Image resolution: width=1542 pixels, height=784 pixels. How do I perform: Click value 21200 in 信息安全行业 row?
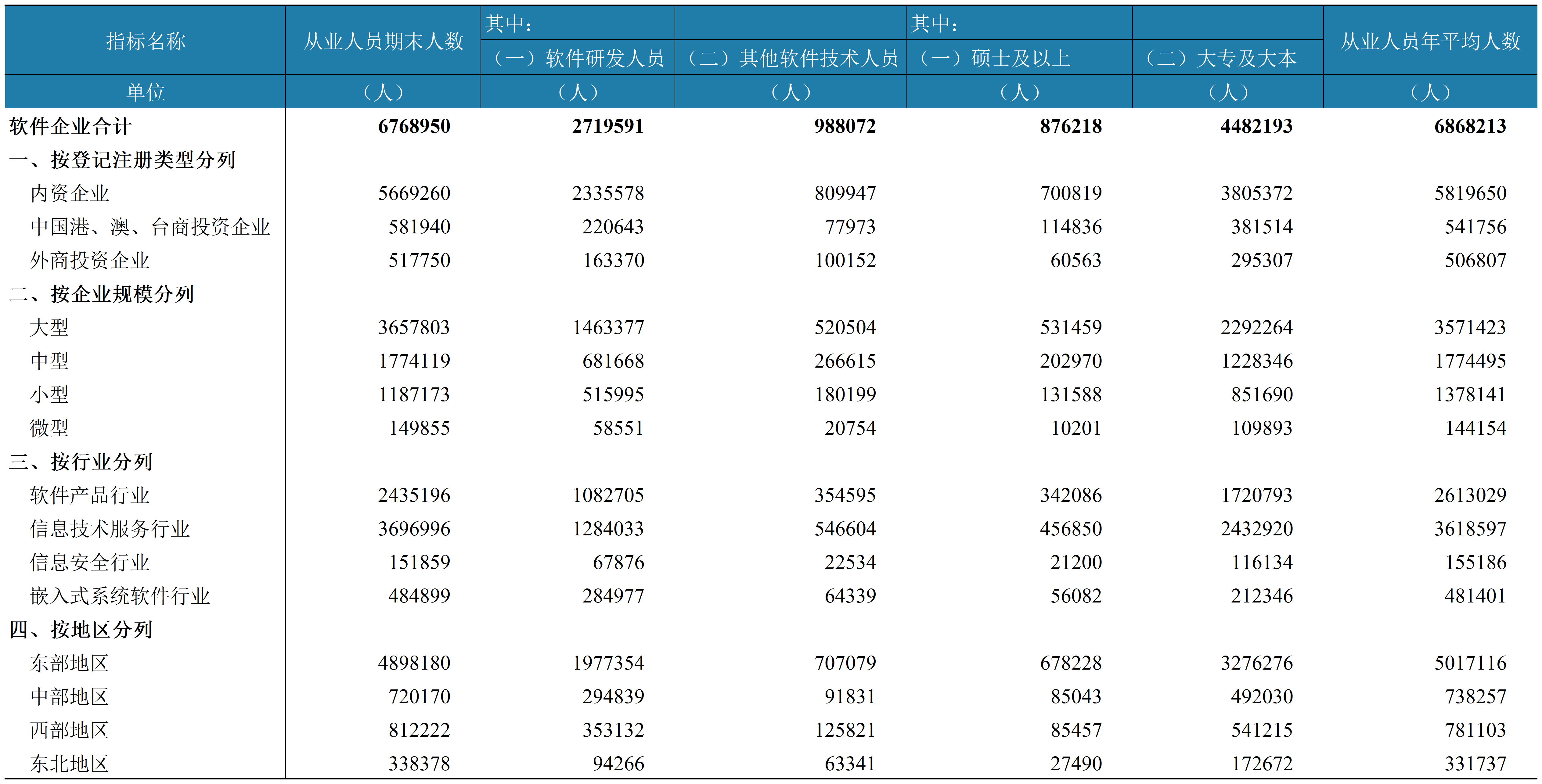[x=1076, y=562]
